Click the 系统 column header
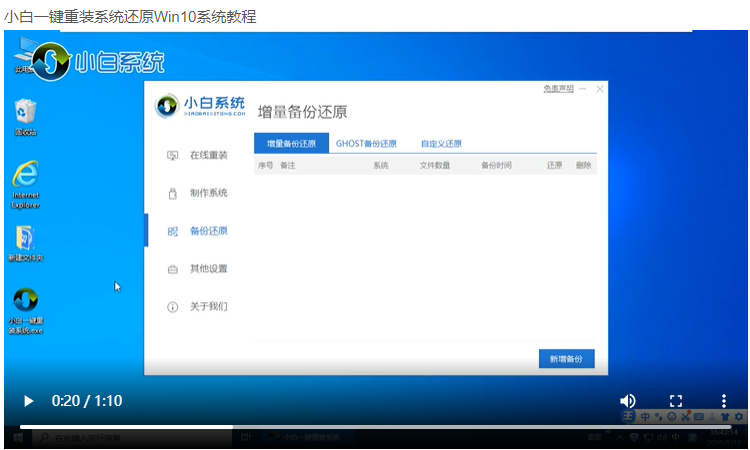The height and width of the screenshot is (450, 750). (381, 165)
